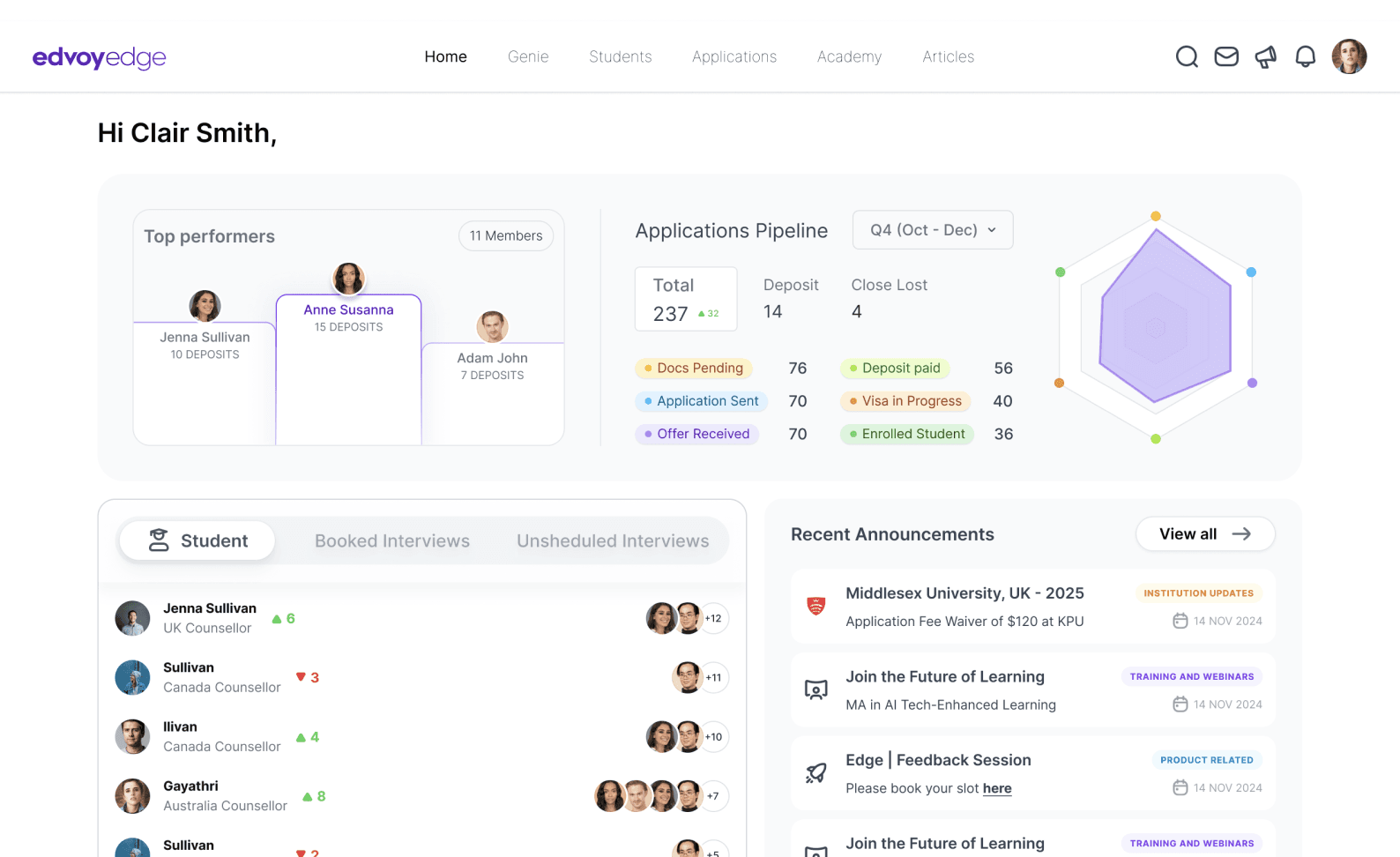Screen dimensions: 1400x857
Task: Open the +7 students badge for Gayathri
Action: (713, 796)
